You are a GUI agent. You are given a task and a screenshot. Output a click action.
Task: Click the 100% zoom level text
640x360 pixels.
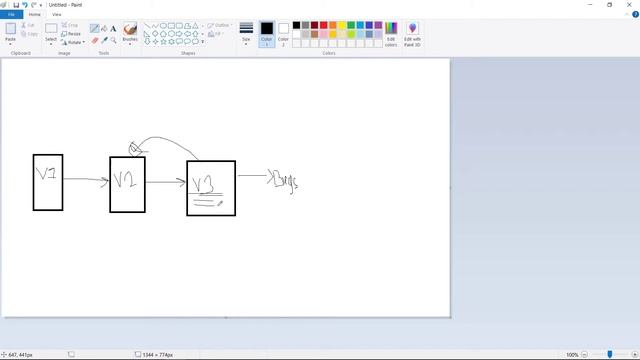point(572,355)
